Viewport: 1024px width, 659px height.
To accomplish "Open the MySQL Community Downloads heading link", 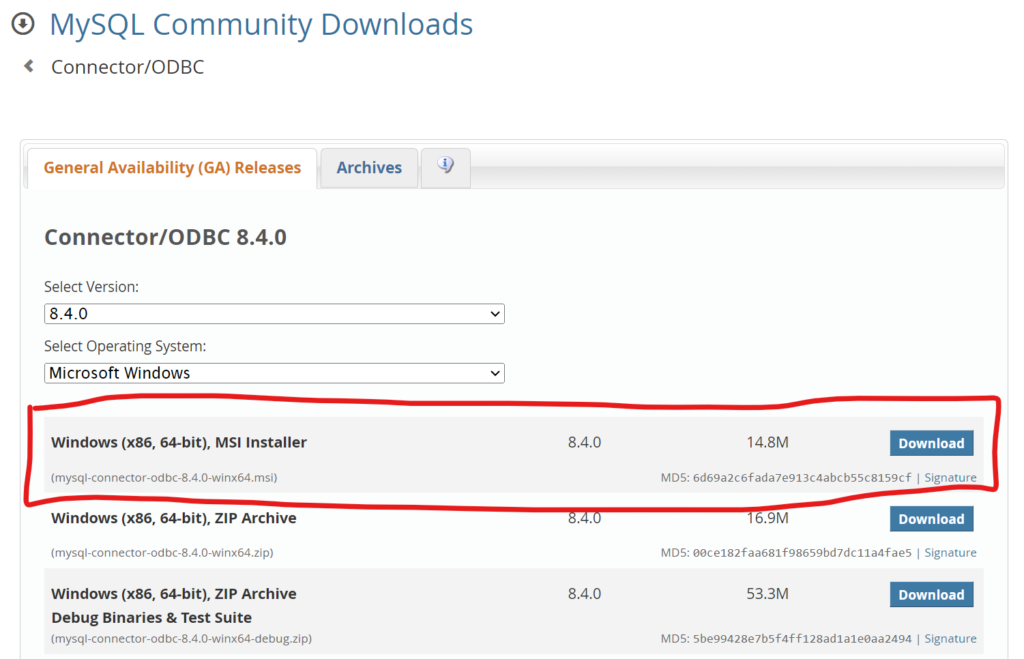I will click(x=261, y=25).
